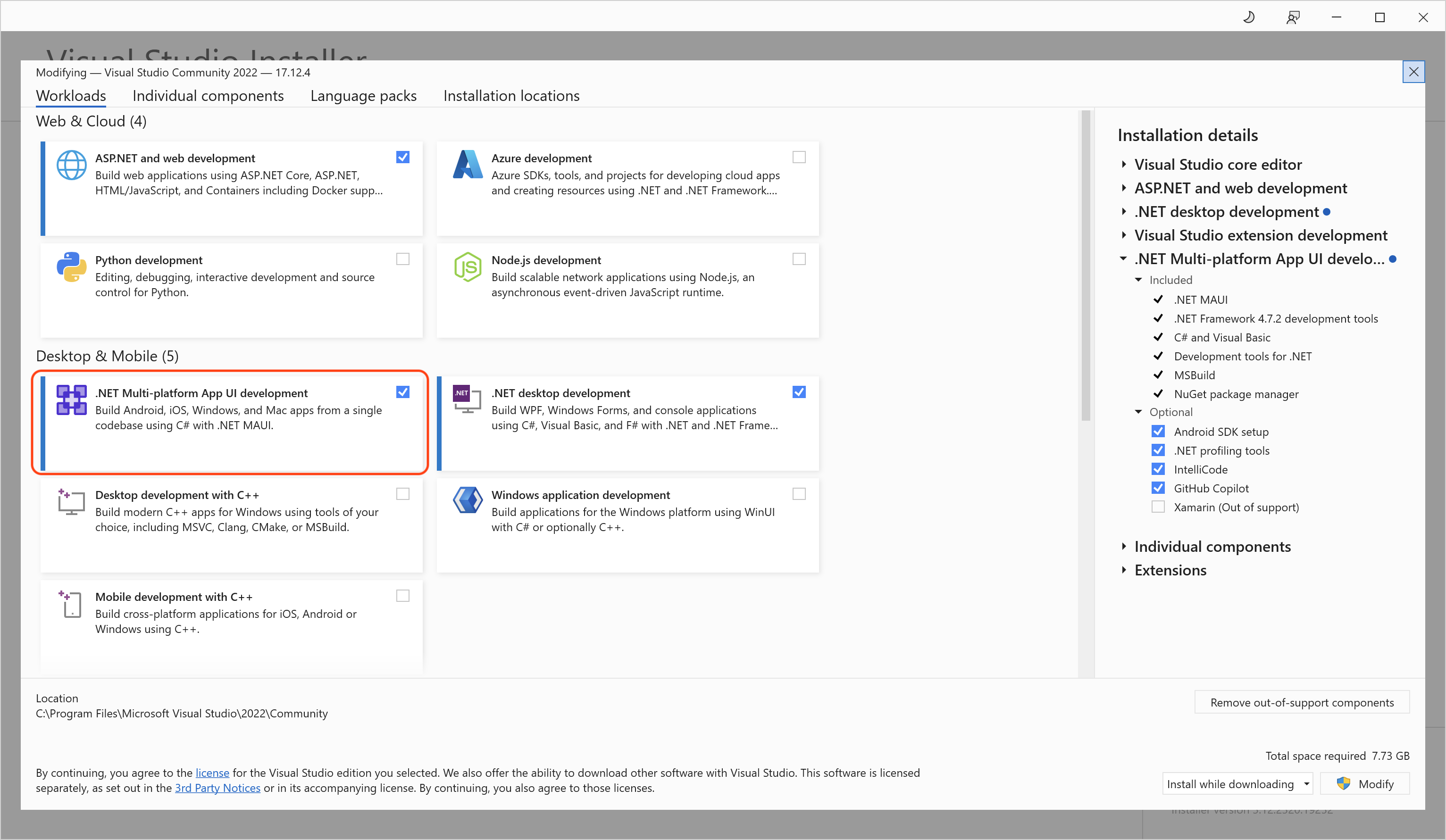The height and width of the screenshot is (840, 1446).
Task: Open the 3rd Party Notices link
Action: [x=217, y=788]
